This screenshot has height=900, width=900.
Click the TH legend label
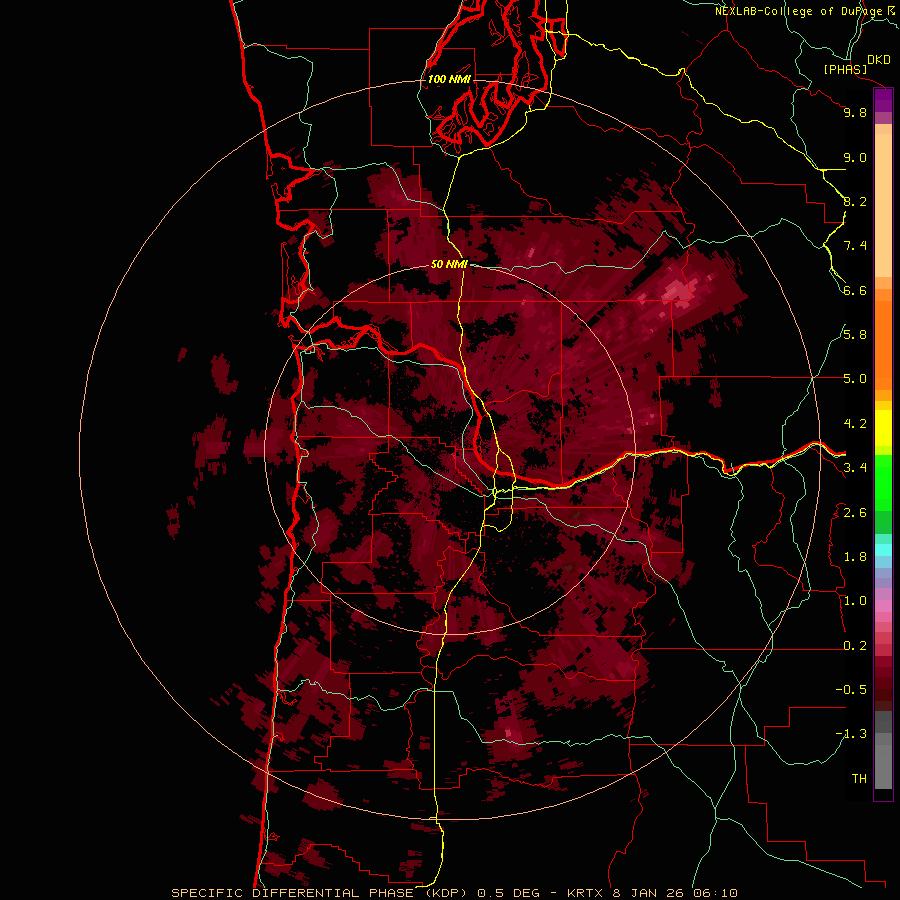pos(859,779)
